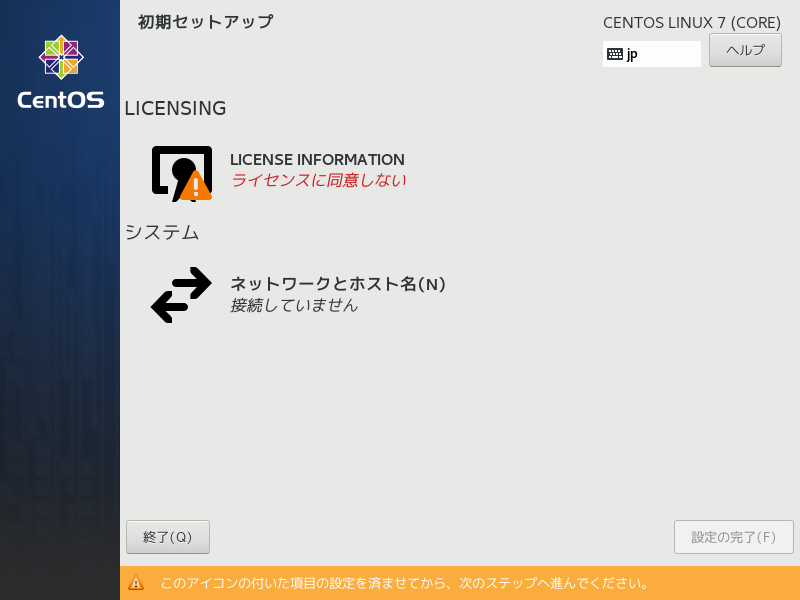
Task: Click the ヘルプ help button
Action: click(x=745, y=50)
